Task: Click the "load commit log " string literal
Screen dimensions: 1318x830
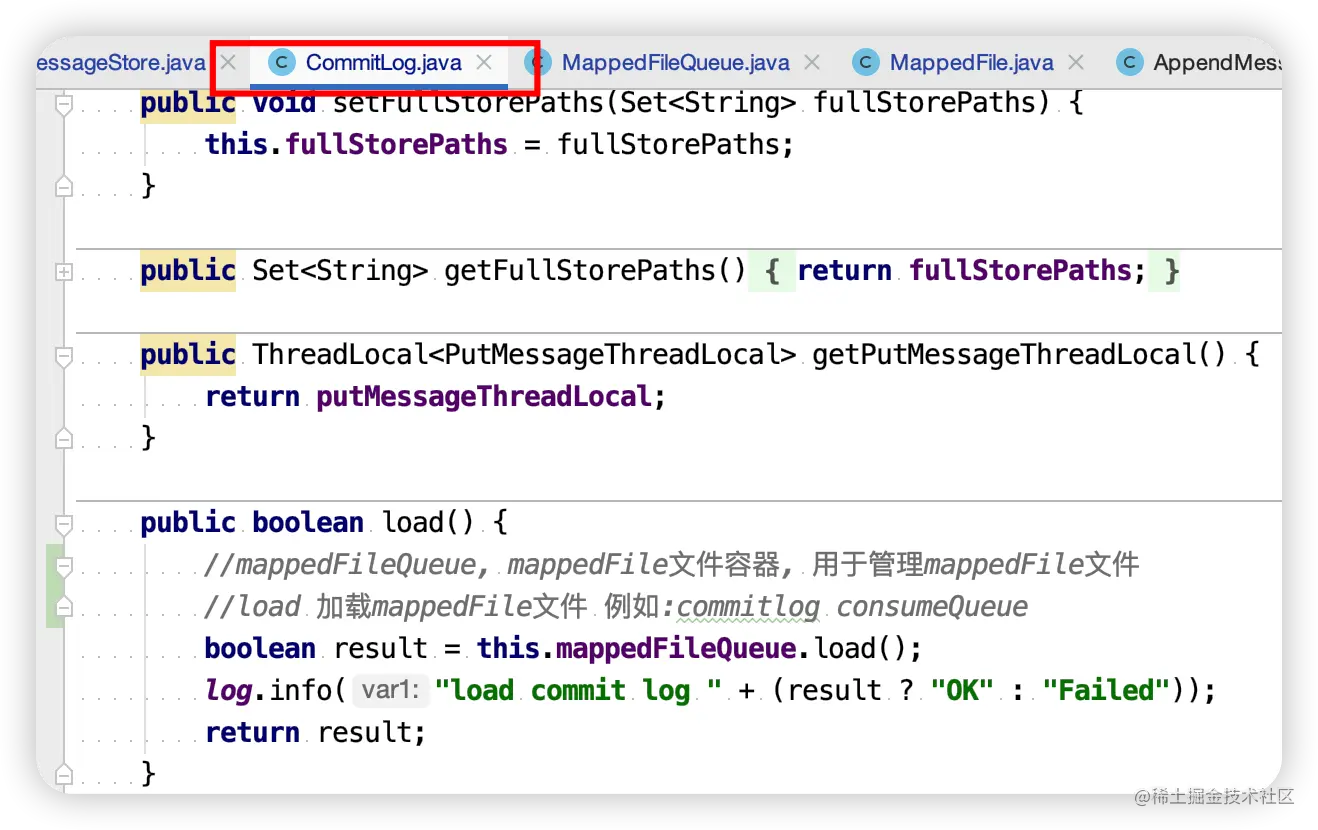Action: tap(578, 690)
